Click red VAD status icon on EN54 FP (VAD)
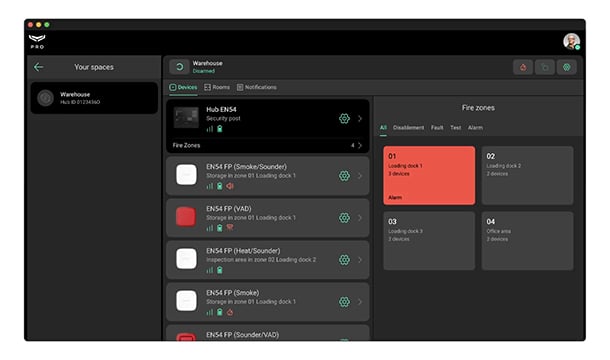Viewport: 610px width, 360px height. tap(230, 228)
